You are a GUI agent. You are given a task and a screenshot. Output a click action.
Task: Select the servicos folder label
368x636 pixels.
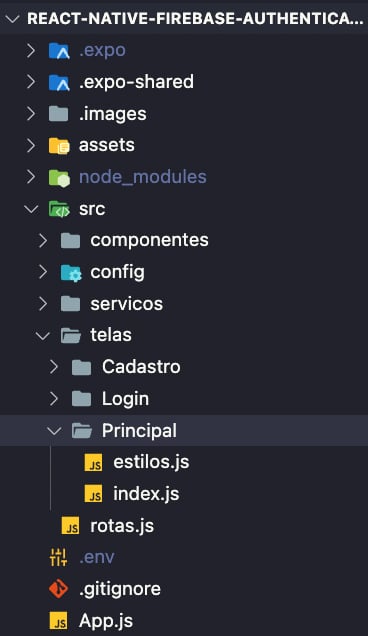pyautogui.click(x=127, y=304)
